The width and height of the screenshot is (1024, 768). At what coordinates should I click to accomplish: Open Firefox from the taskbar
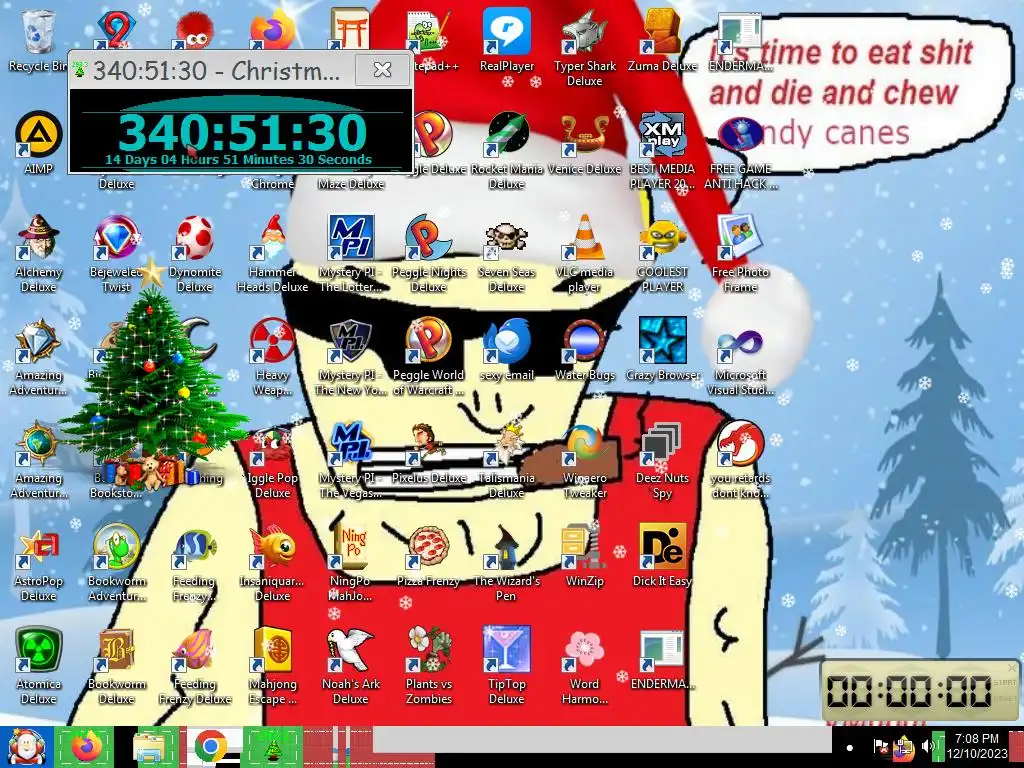[87, 746]
